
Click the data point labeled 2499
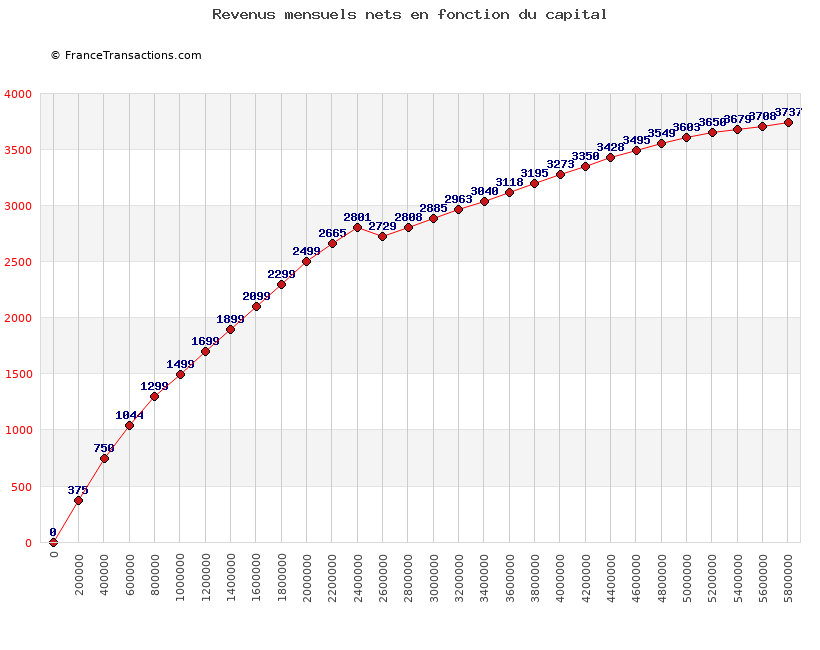click(x=306, y=261)
